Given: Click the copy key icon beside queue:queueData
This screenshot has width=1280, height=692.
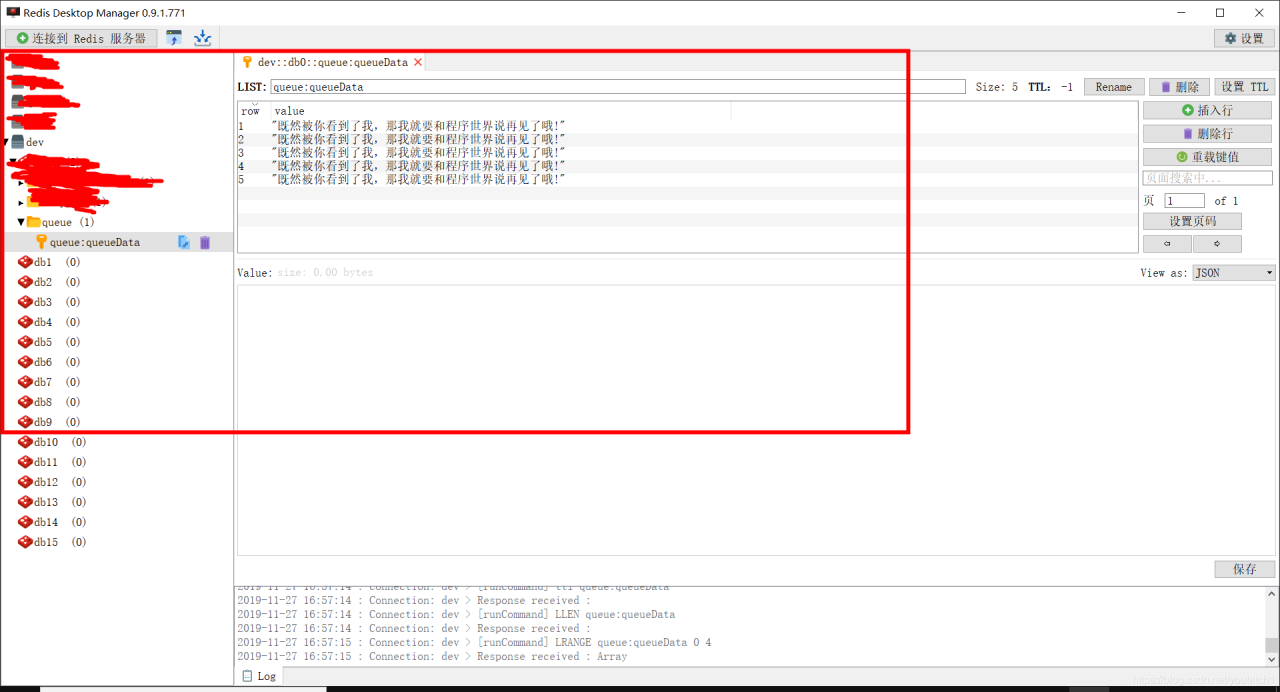Looking at the screenshot, I should click(184, 242).
